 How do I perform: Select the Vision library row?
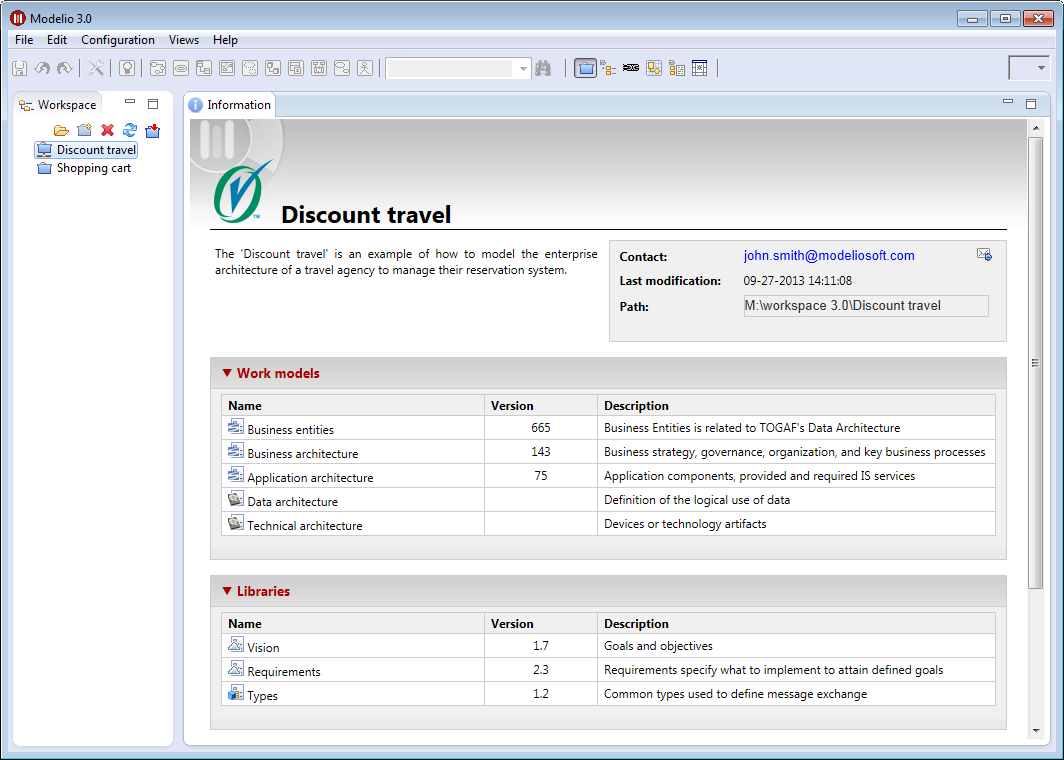point(609,646)
